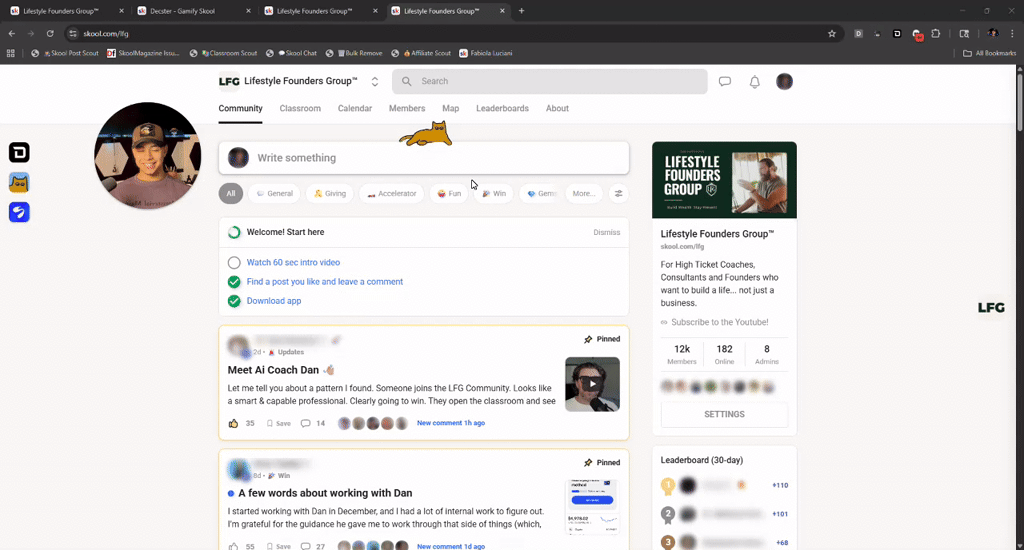Open Watch 60 sec intro video link
Image resolution: width=1024 pixels, height=550 pixels.
[x=293, y=263]
